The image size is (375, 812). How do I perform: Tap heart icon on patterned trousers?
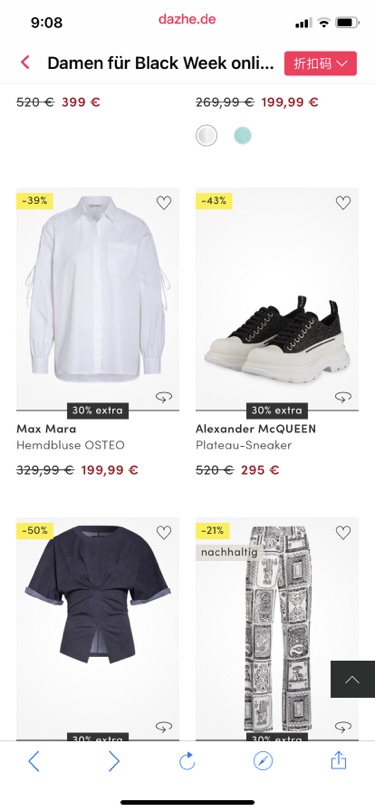[x=343, y=532]
